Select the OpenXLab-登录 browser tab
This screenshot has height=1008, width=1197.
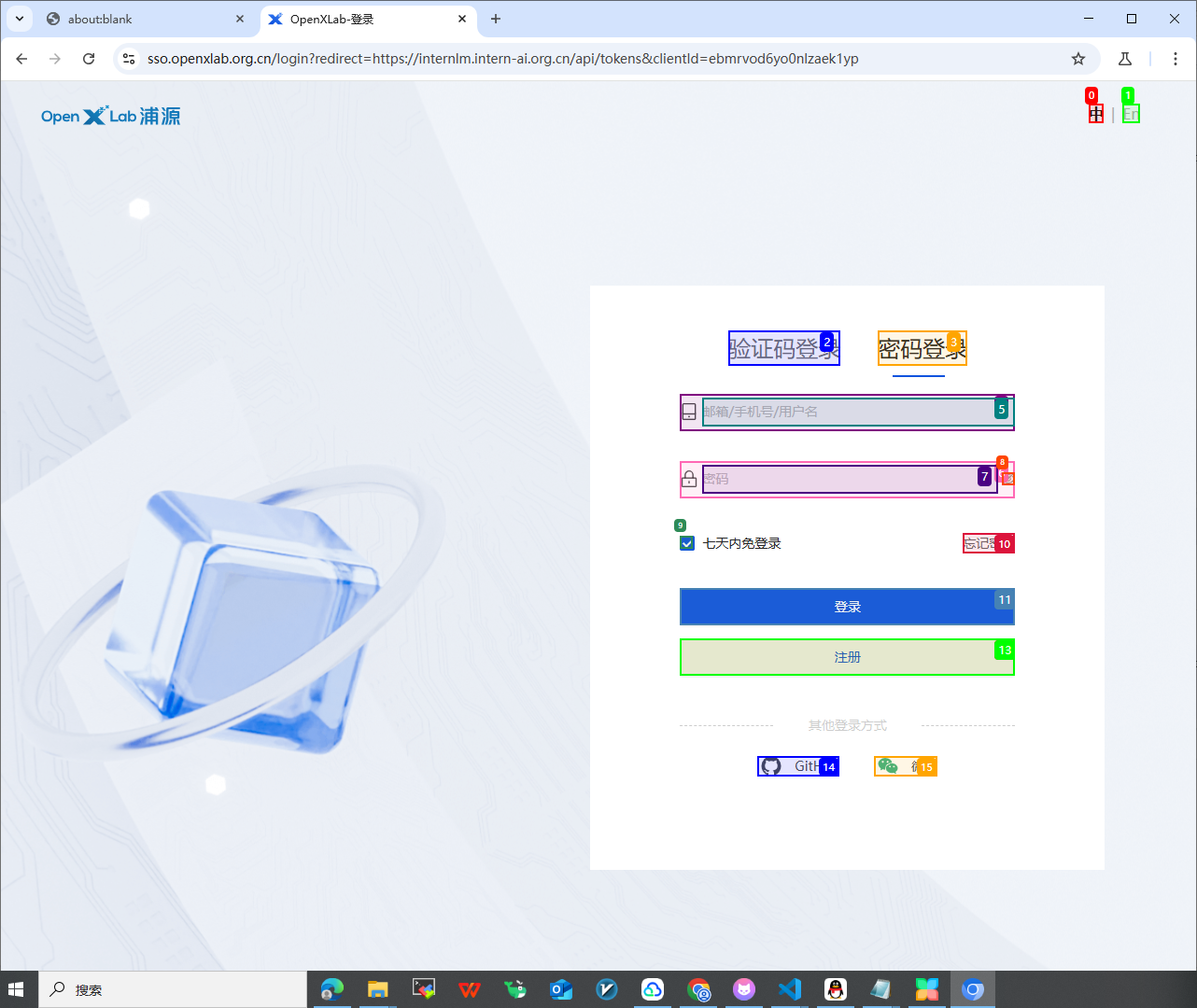(368, 19)
